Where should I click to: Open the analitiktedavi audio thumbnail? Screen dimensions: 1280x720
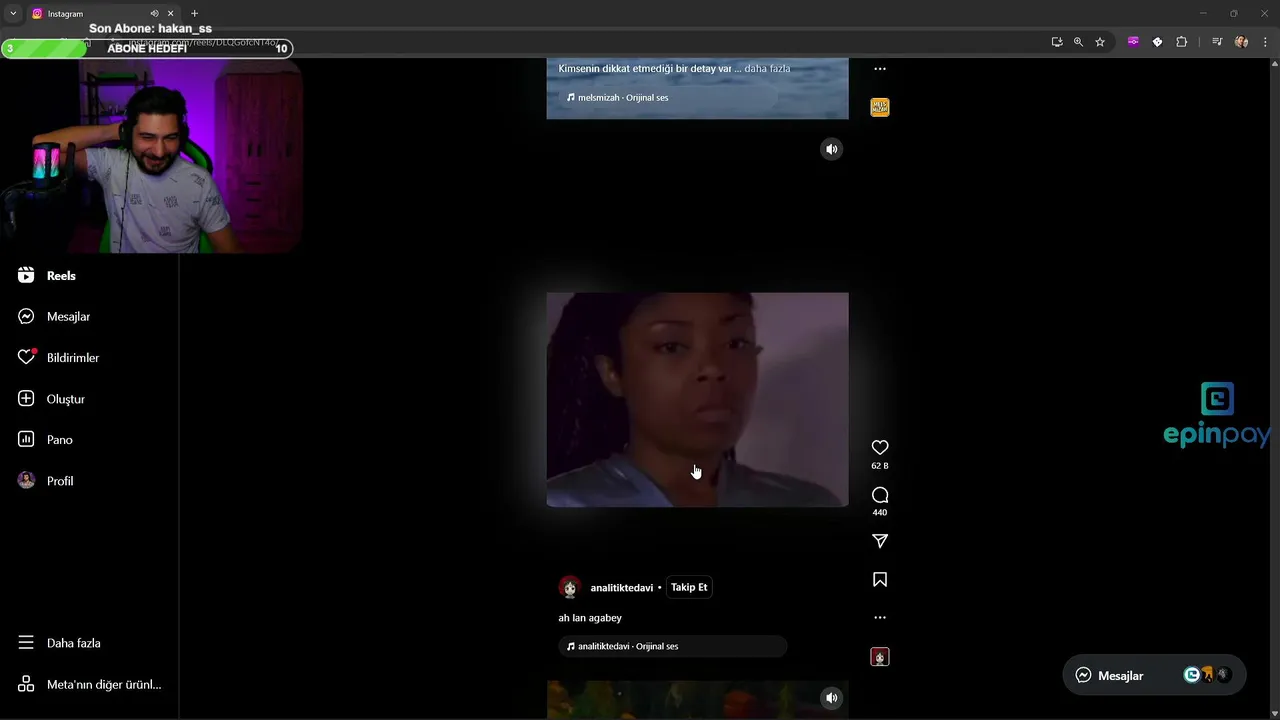[x=880, y=657]
